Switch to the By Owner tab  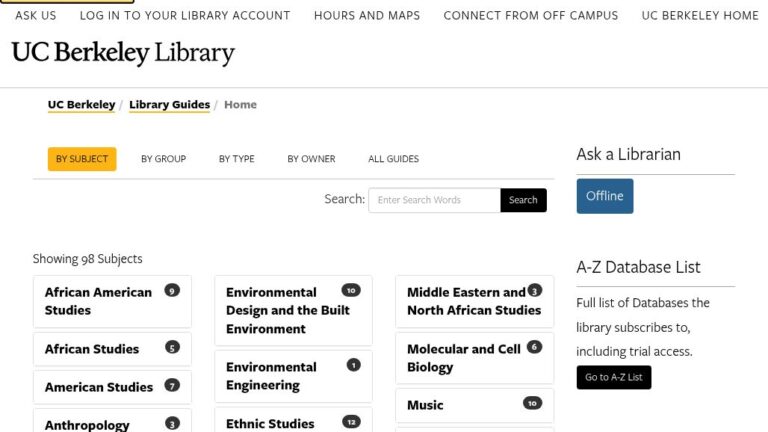[312, 159]
